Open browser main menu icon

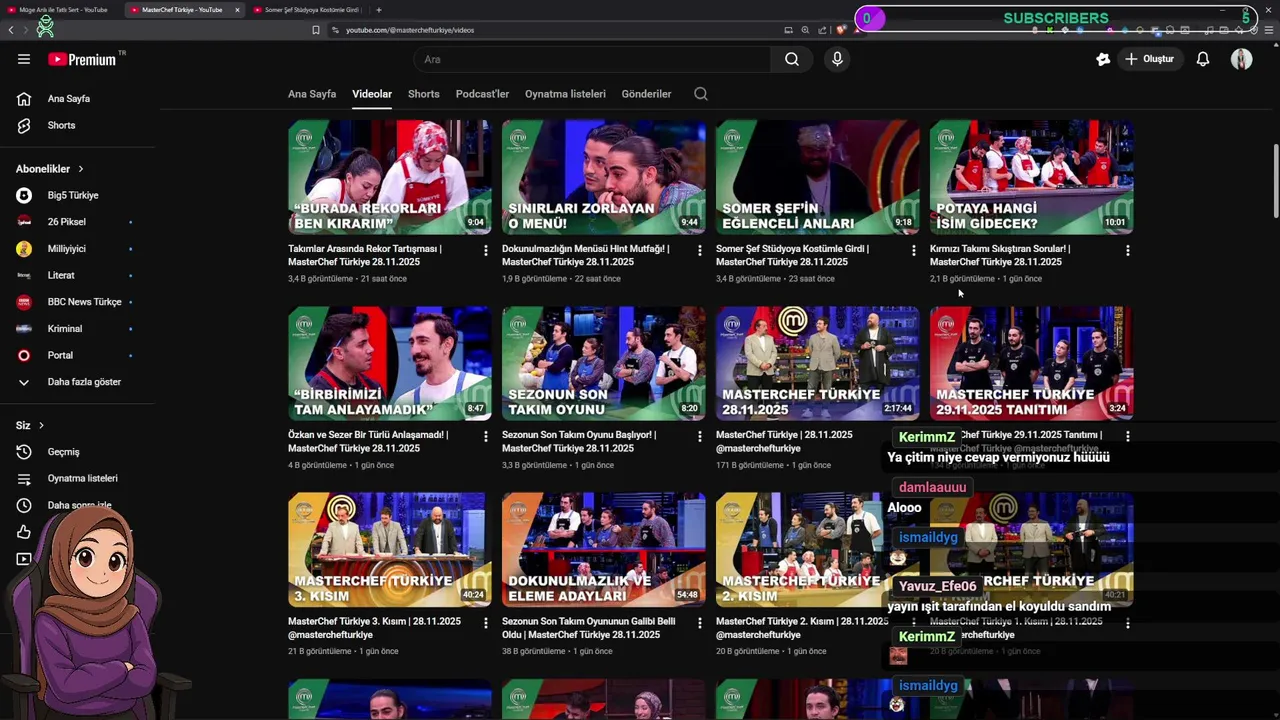tap(1270, 30)
